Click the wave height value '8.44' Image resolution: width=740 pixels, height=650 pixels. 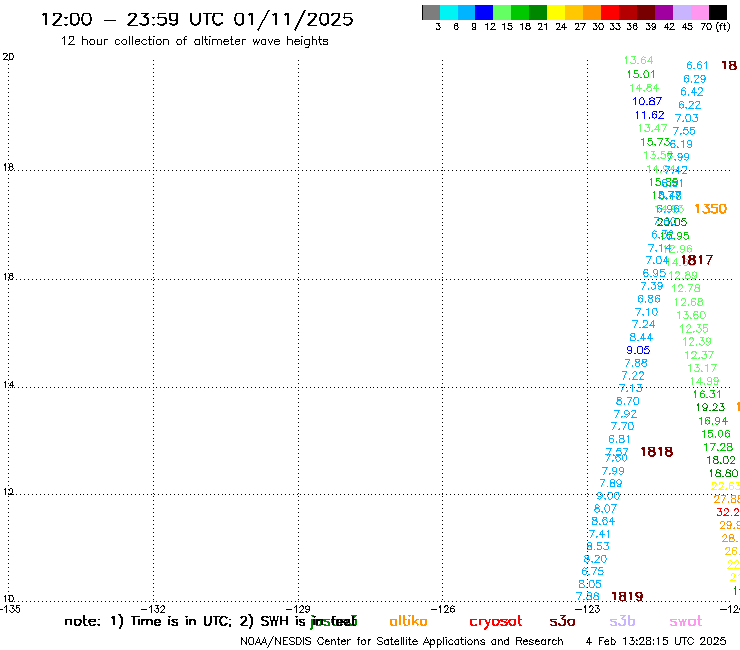point(641,337)
